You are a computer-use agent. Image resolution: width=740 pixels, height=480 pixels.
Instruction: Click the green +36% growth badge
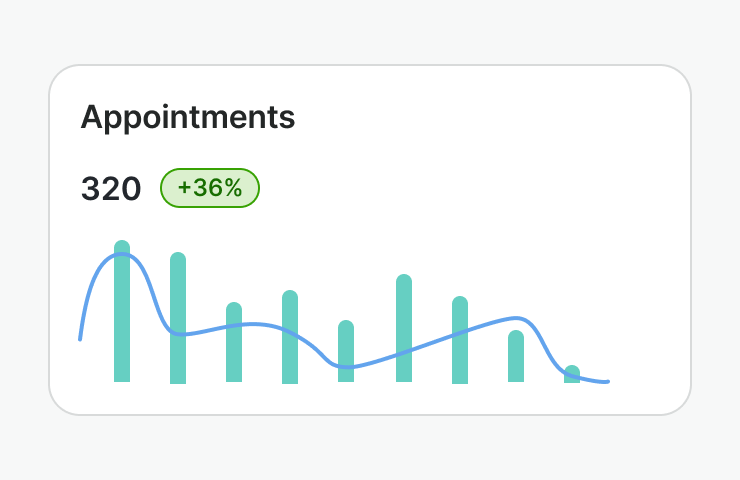click(x=210, y=188)
